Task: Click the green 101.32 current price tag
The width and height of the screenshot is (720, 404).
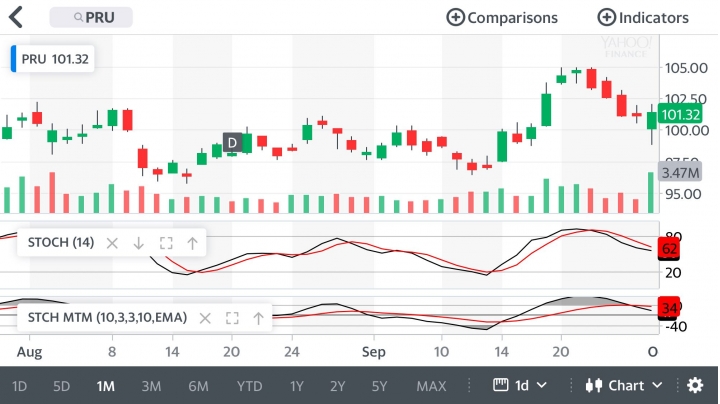Action: pos(681,114)
